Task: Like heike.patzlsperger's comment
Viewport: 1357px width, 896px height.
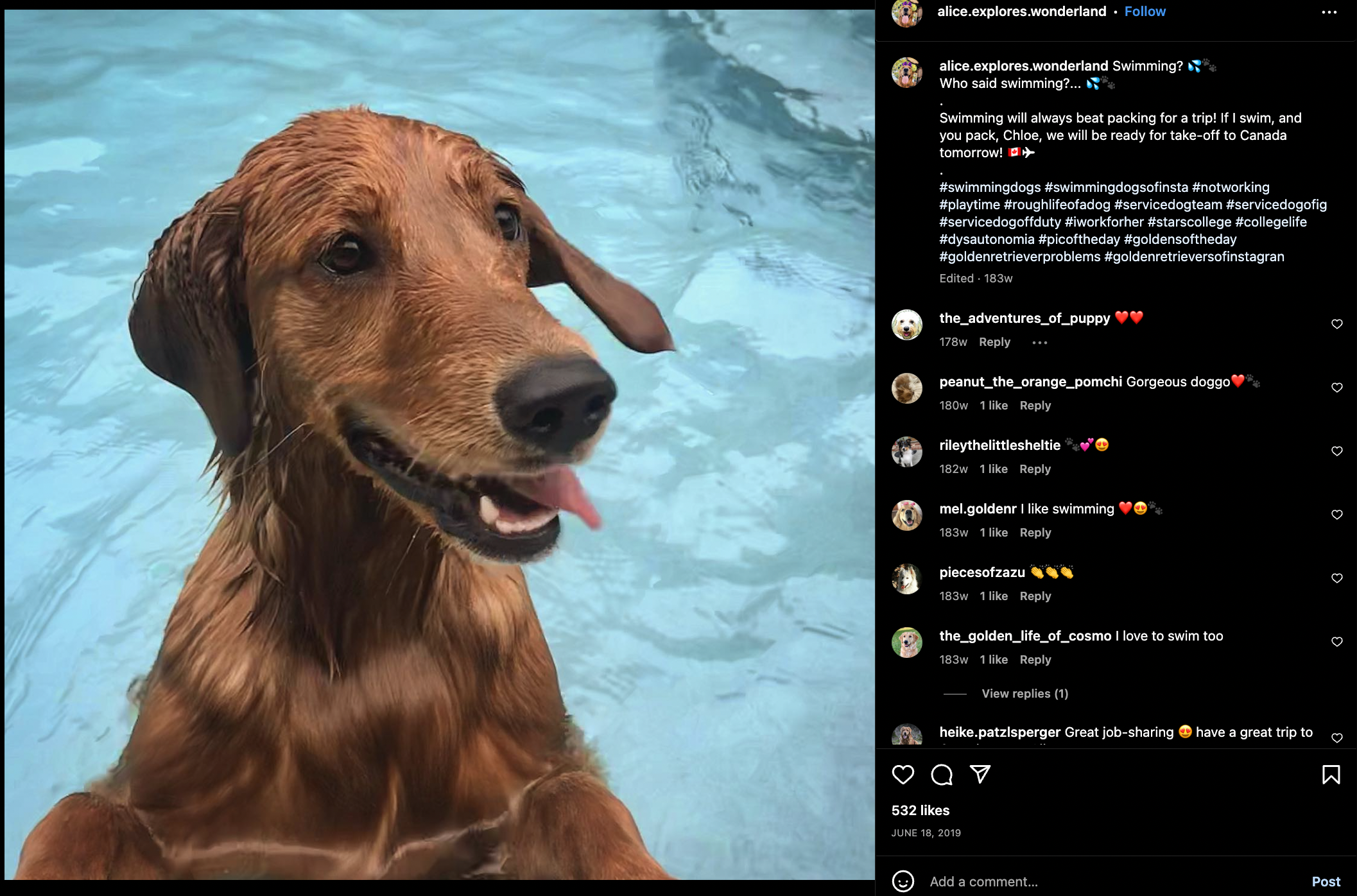Action: coord(1336,738)
